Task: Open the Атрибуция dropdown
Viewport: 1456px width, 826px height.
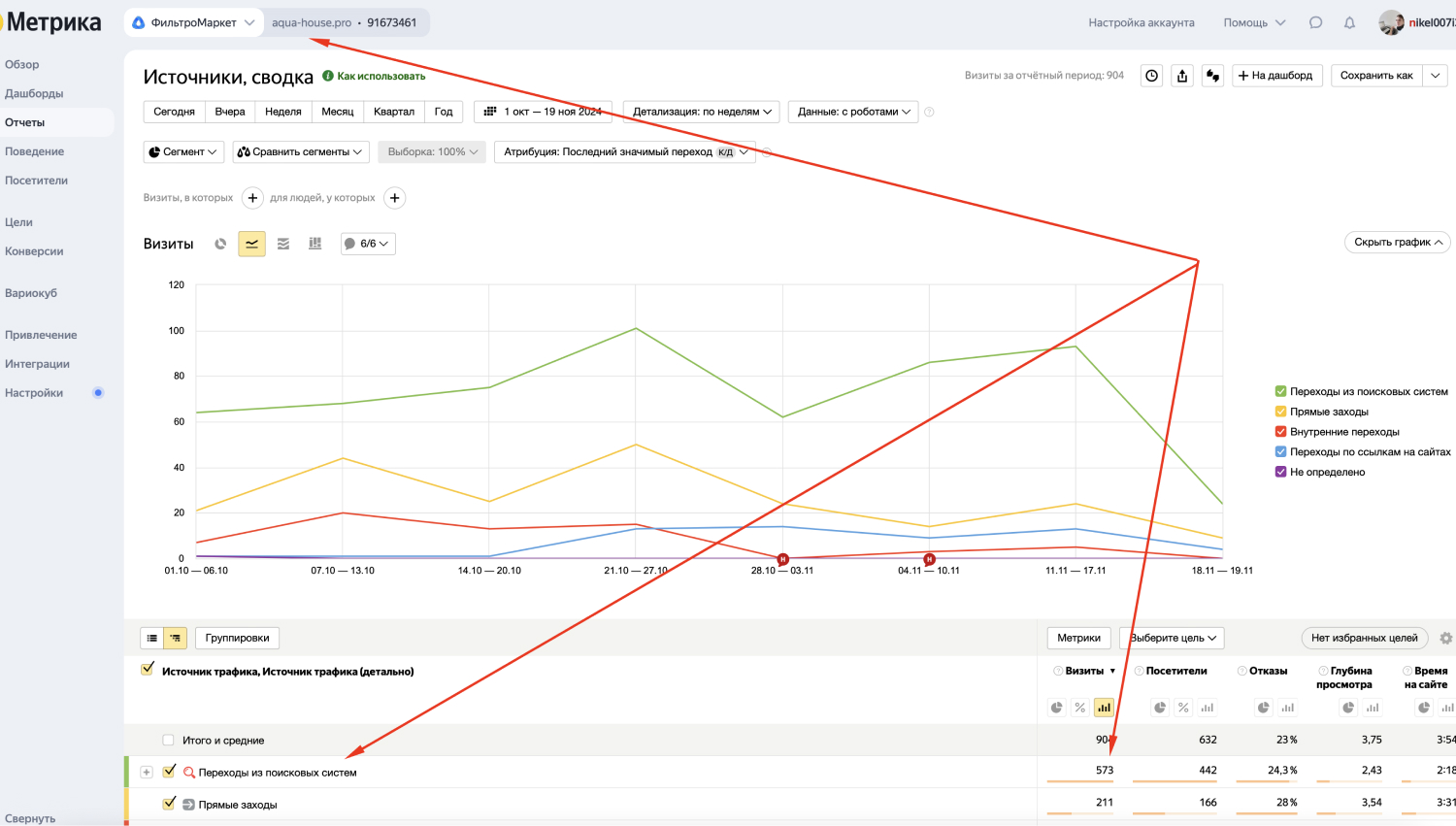Action: coord(625,151)
